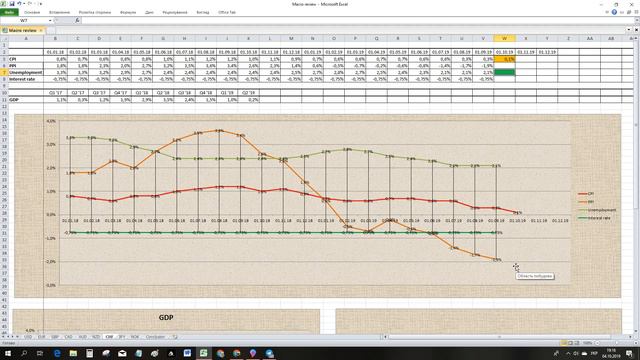Switch to the GBP sheet tab
Viewport: 640px width, 360px height.
55,337
